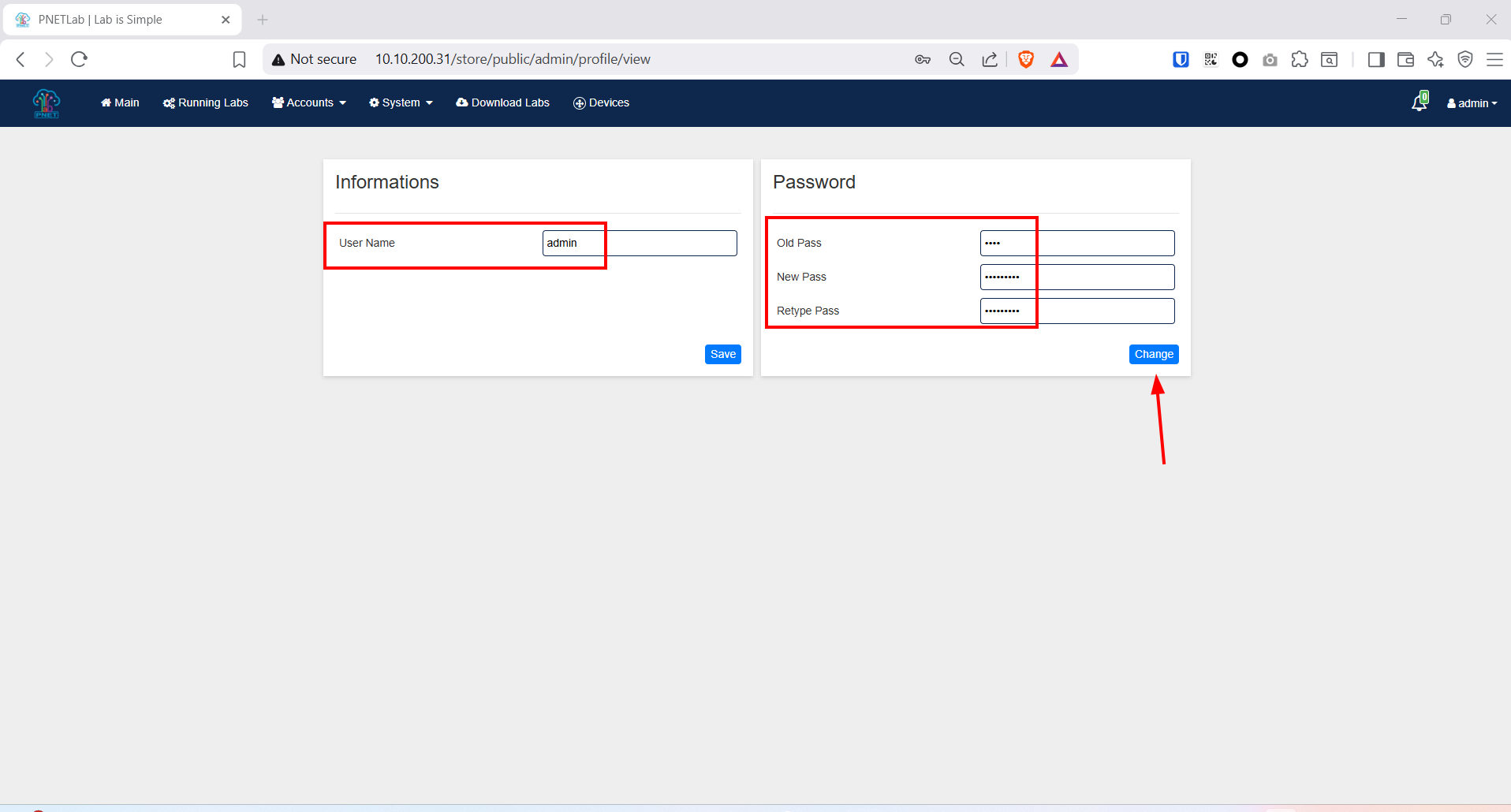Open the browser hamburger menu
Screen dimensions: 1511x812
coord(1494,60)
